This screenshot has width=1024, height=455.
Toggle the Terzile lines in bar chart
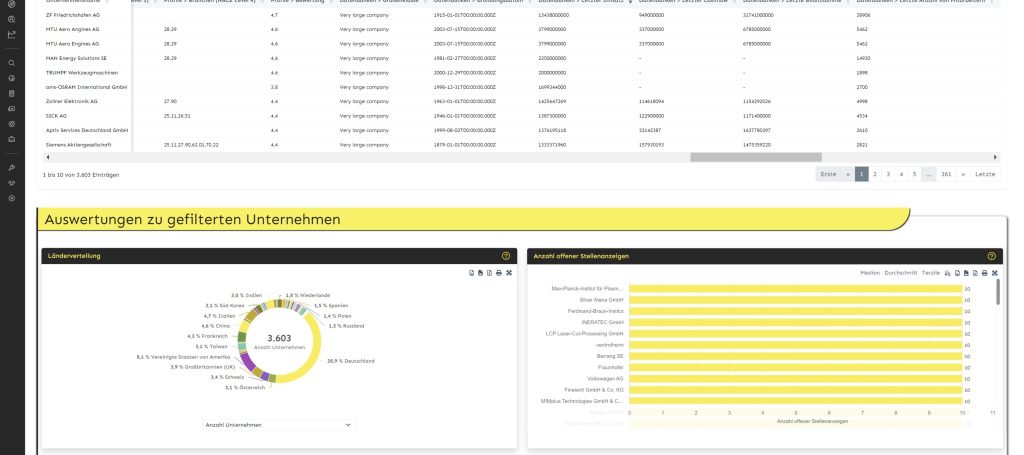(x=931, y=273)
